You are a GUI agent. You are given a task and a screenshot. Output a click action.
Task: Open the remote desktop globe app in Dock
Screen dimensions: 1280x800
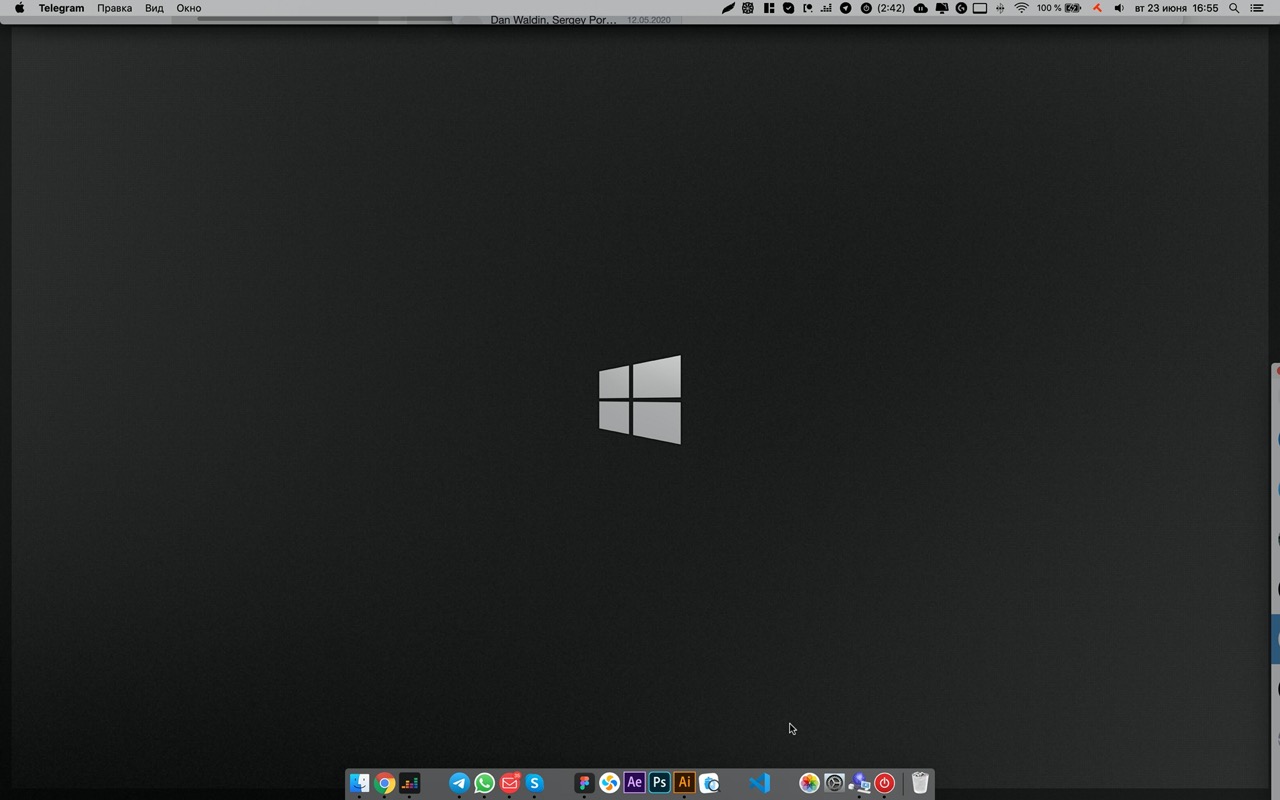pyautogui.click(x=859, y=783)
